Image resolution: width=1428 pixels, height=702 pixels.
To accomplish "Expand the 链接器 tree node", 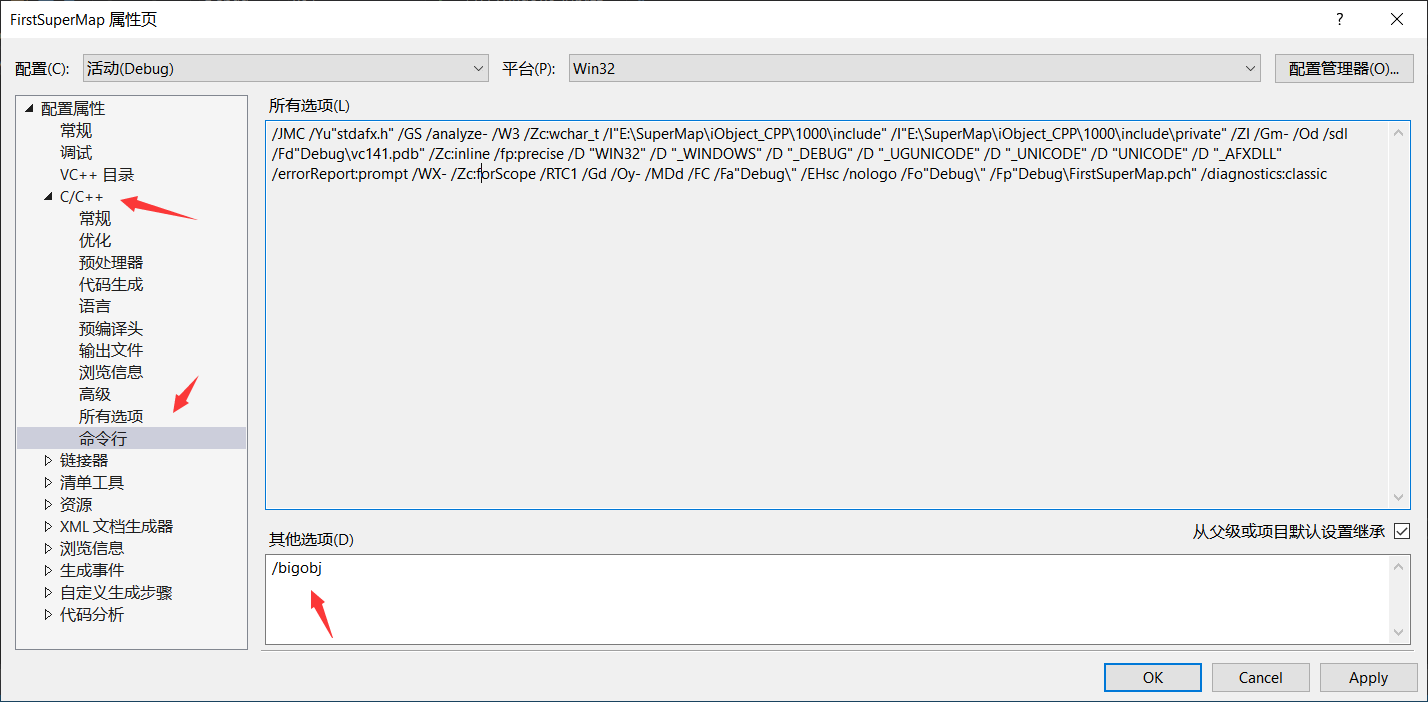I will 48,460.
